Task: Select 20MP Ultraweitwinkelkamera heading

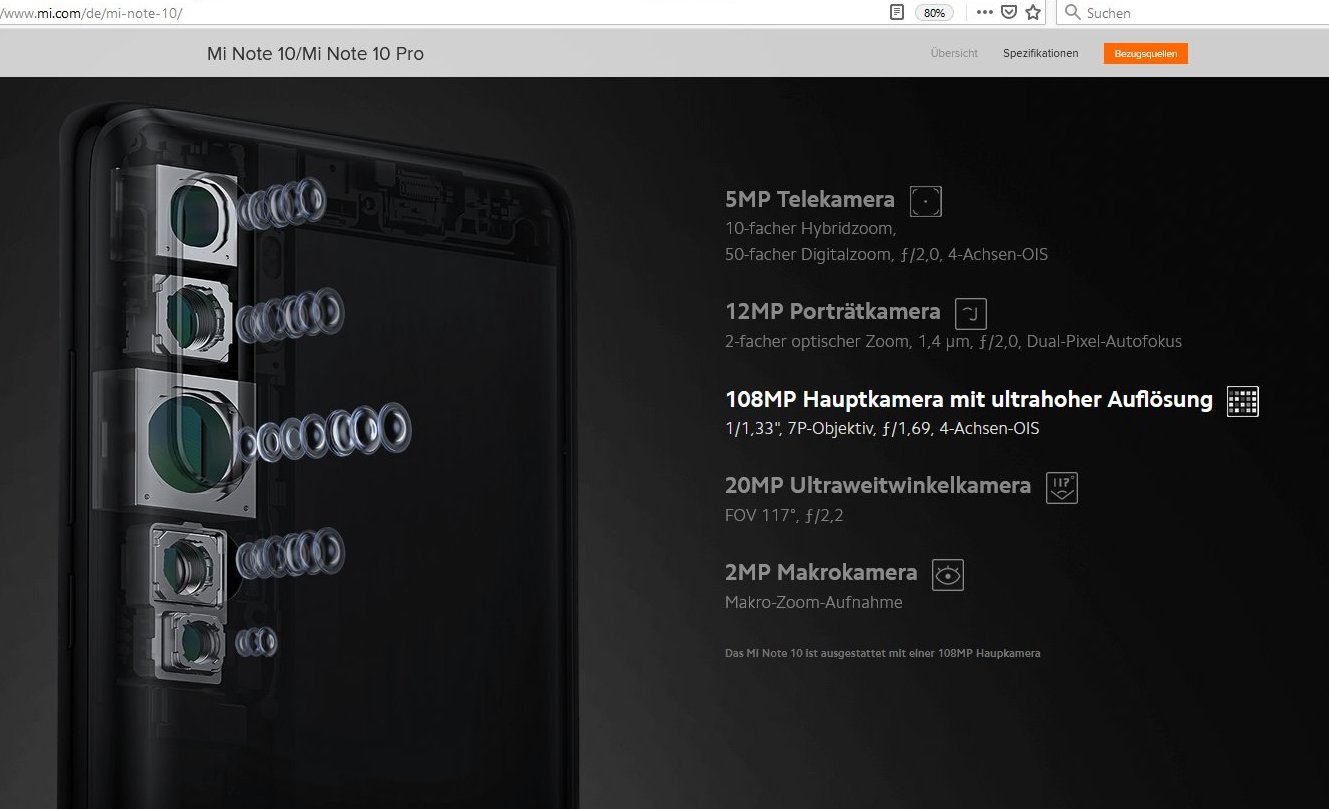Action: tap(878, 486)
